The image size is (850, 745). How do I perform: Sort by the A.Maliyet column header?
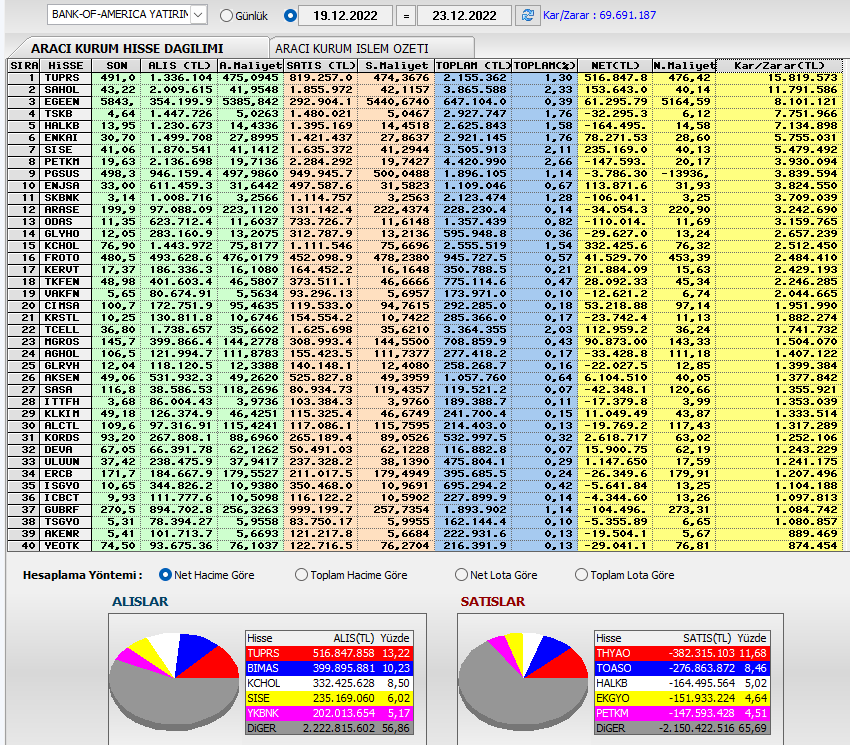(250, 66)
